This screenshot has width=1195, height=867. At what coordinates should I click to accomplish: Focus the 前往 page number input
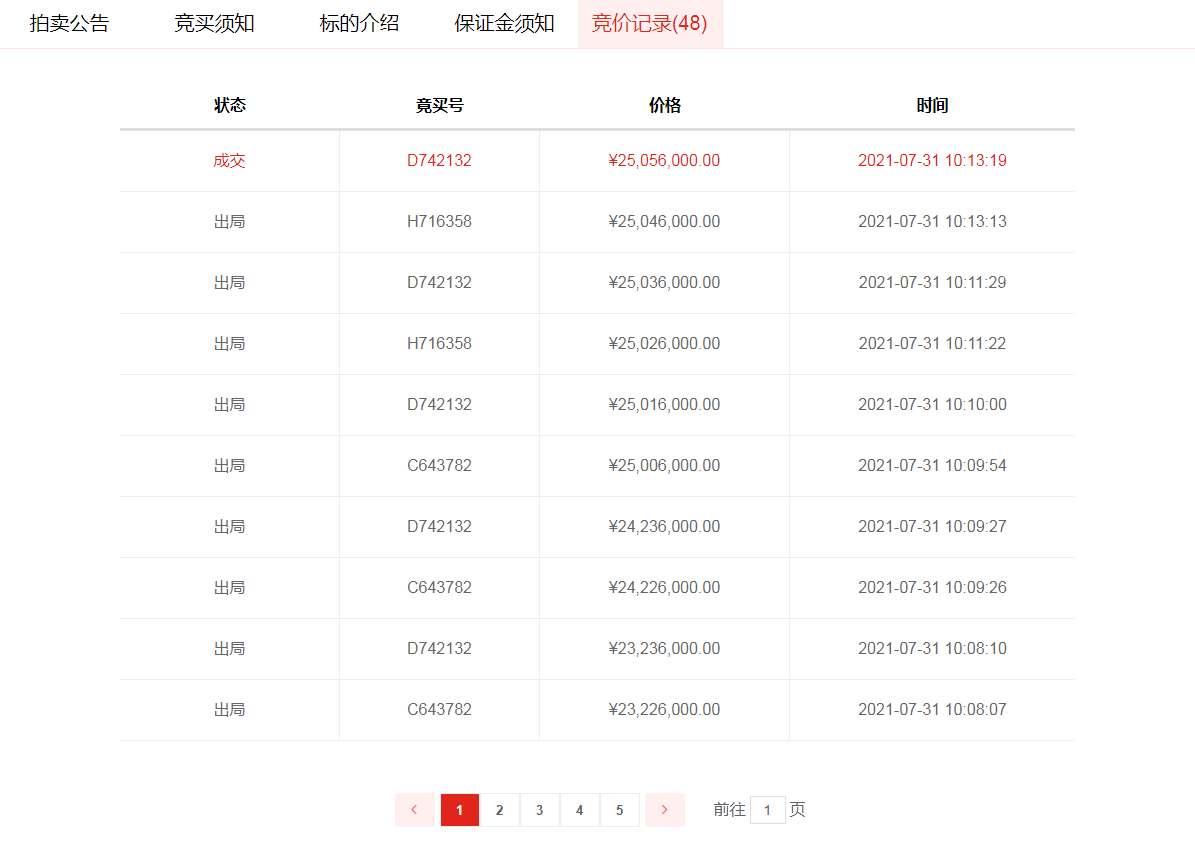[x=767, y=810]
